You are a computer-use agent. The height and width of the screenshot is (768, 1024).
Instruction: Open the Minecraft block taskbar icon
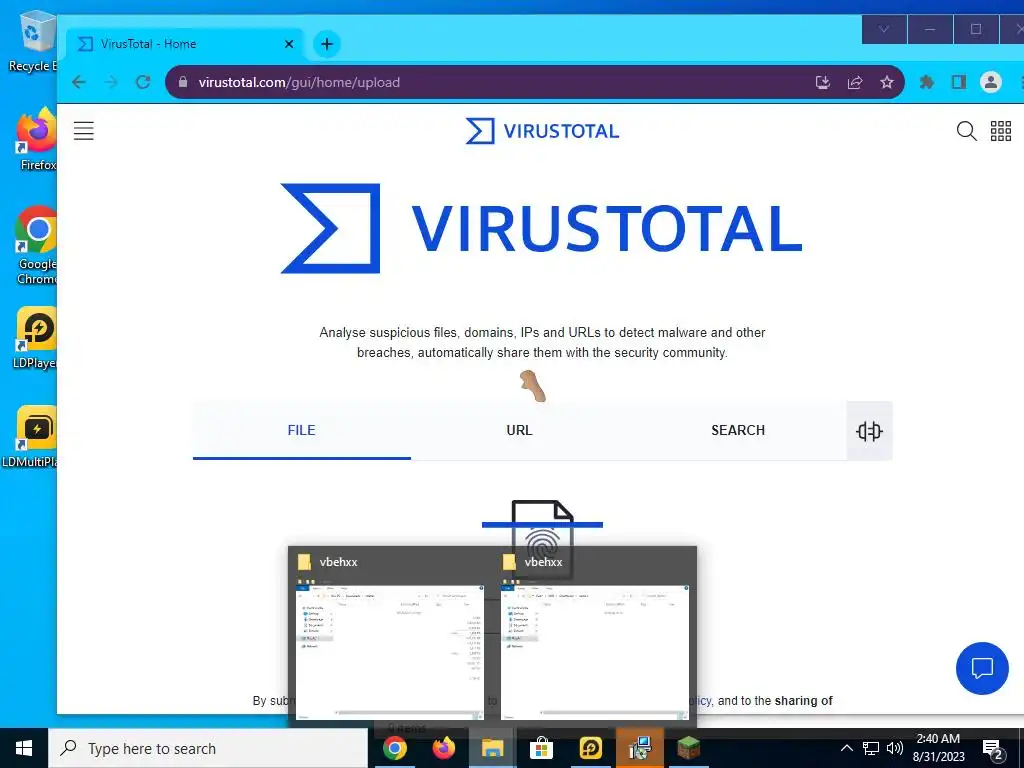tap(688, 748)
